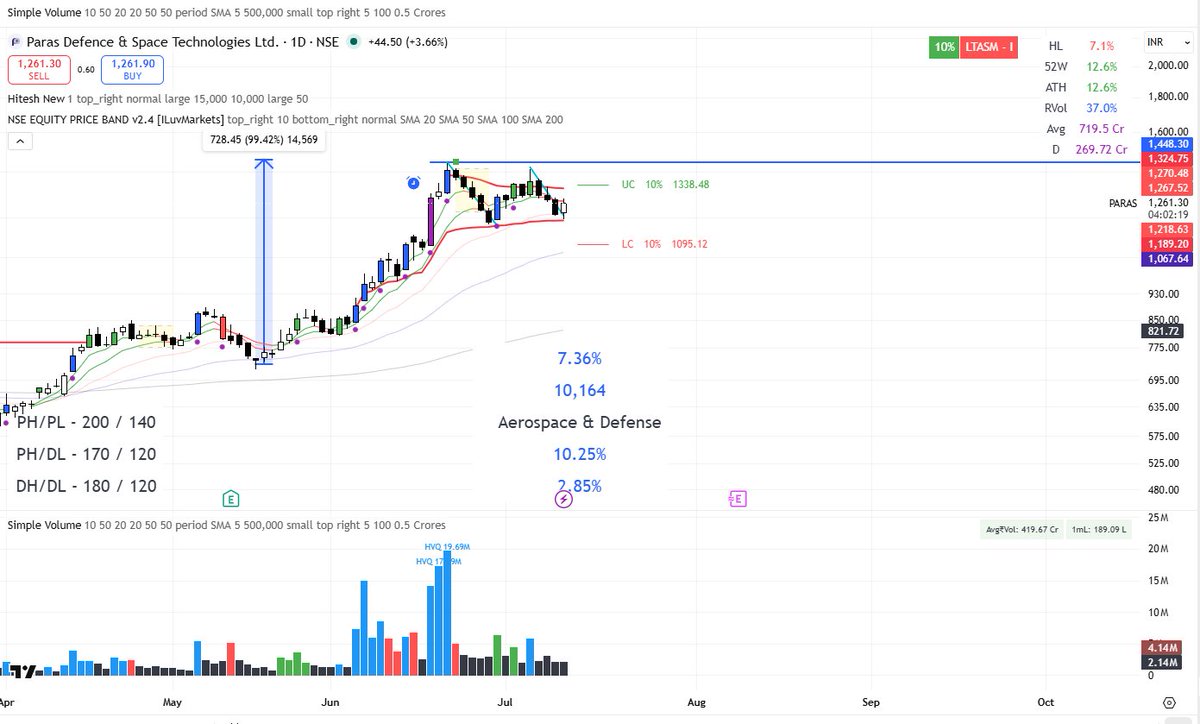
Task: Click the pink E future earnings marker
Action: tap(737, 497)
